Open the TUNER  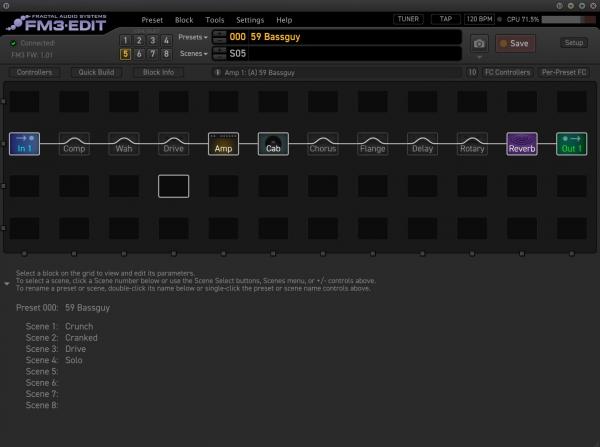[x=408, y=19]
